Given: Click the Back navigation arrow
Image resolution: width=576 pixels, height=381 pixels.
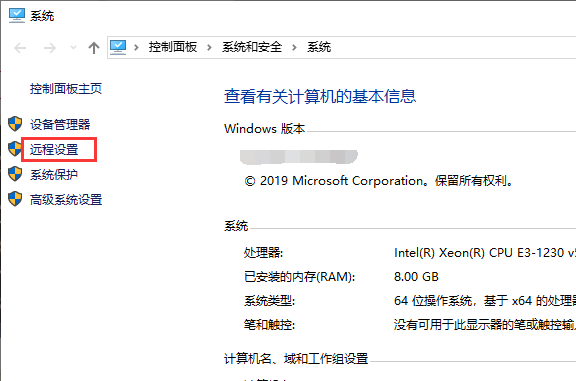Looking at the screenshot, I should [x=20, y=48].
